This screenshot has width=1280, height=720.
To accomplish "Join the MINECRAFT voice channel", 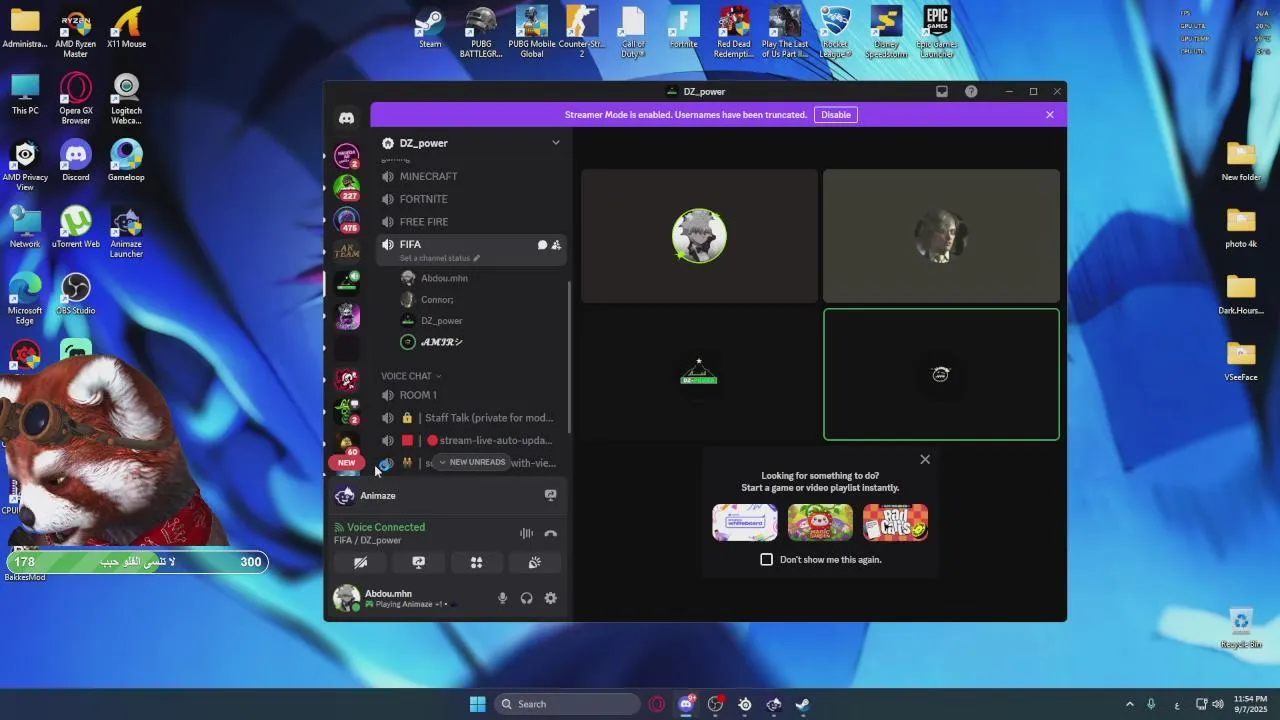I will [470, 176].
